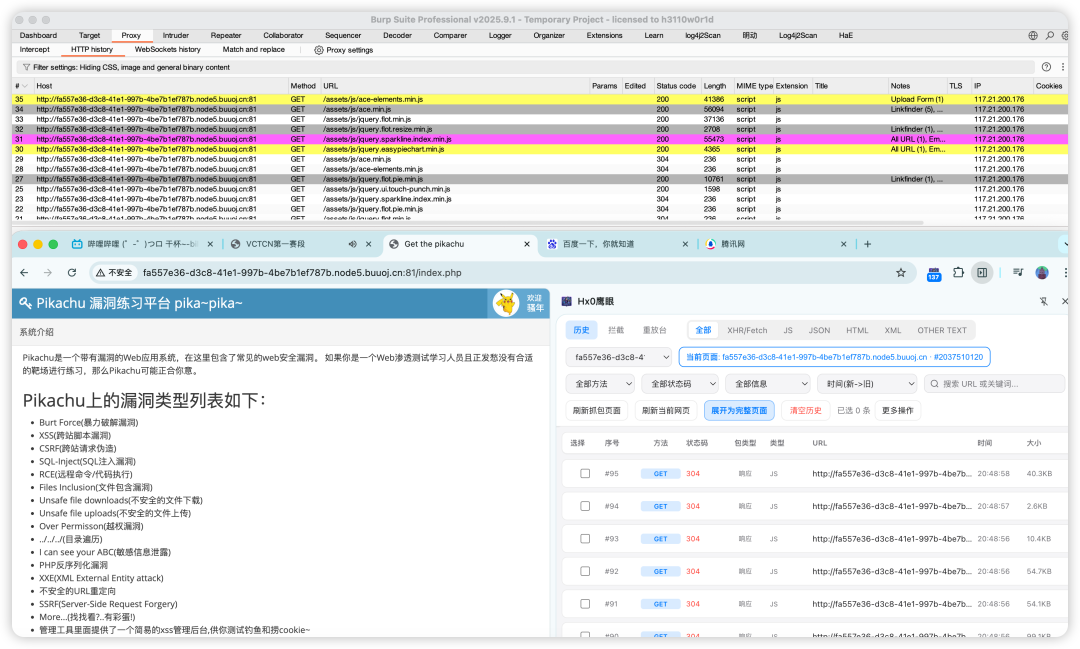Tick the checkbox for request #93
The height and width of the screenshot is (649, 1080).
point(585,539)
